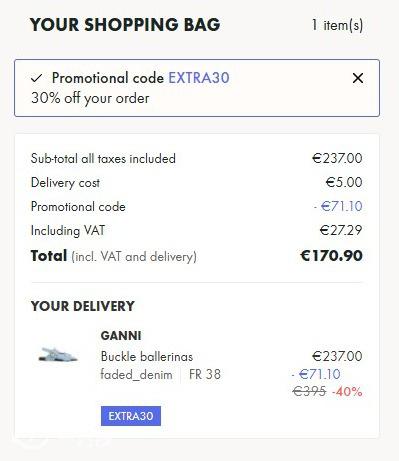Select the Delivery cost €5.00 value
399x461 pixels.
344,182
